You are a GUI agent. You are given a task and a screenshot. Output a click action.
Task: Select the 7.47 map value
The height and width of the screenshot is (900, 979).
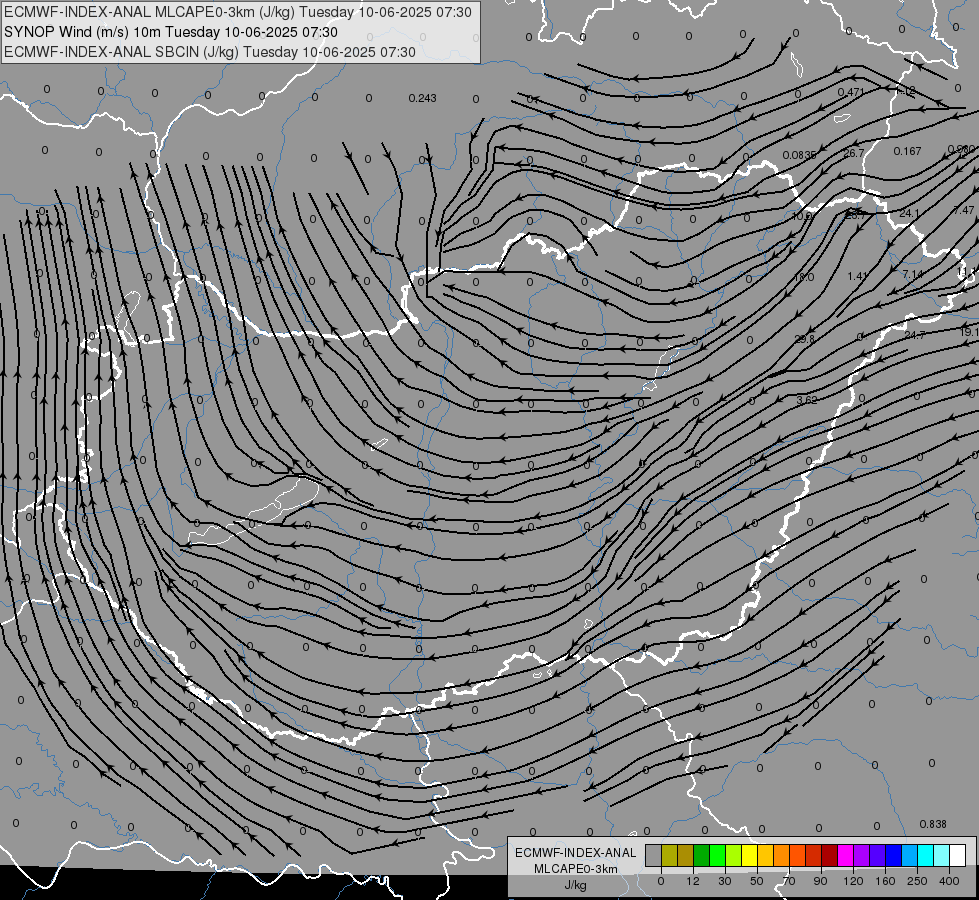pos(963,210)
